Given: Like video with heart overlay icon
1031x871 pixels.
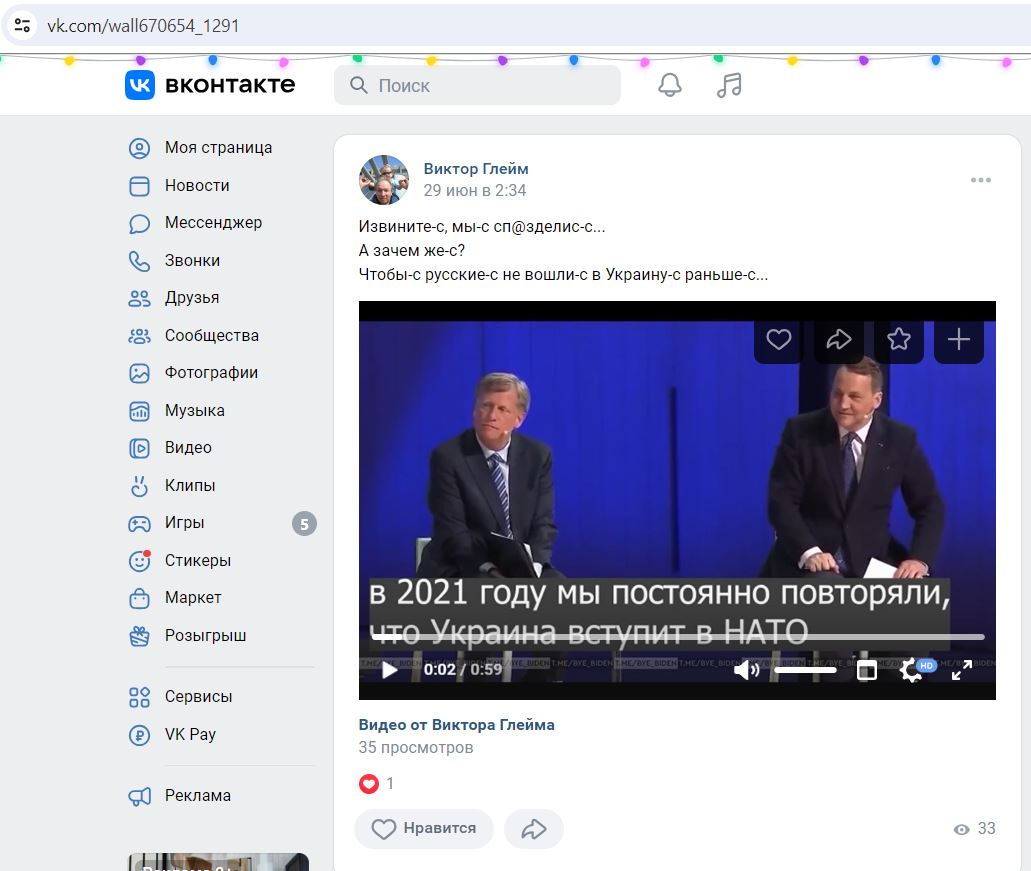Looking at the screenshot, I should [779, 339].
